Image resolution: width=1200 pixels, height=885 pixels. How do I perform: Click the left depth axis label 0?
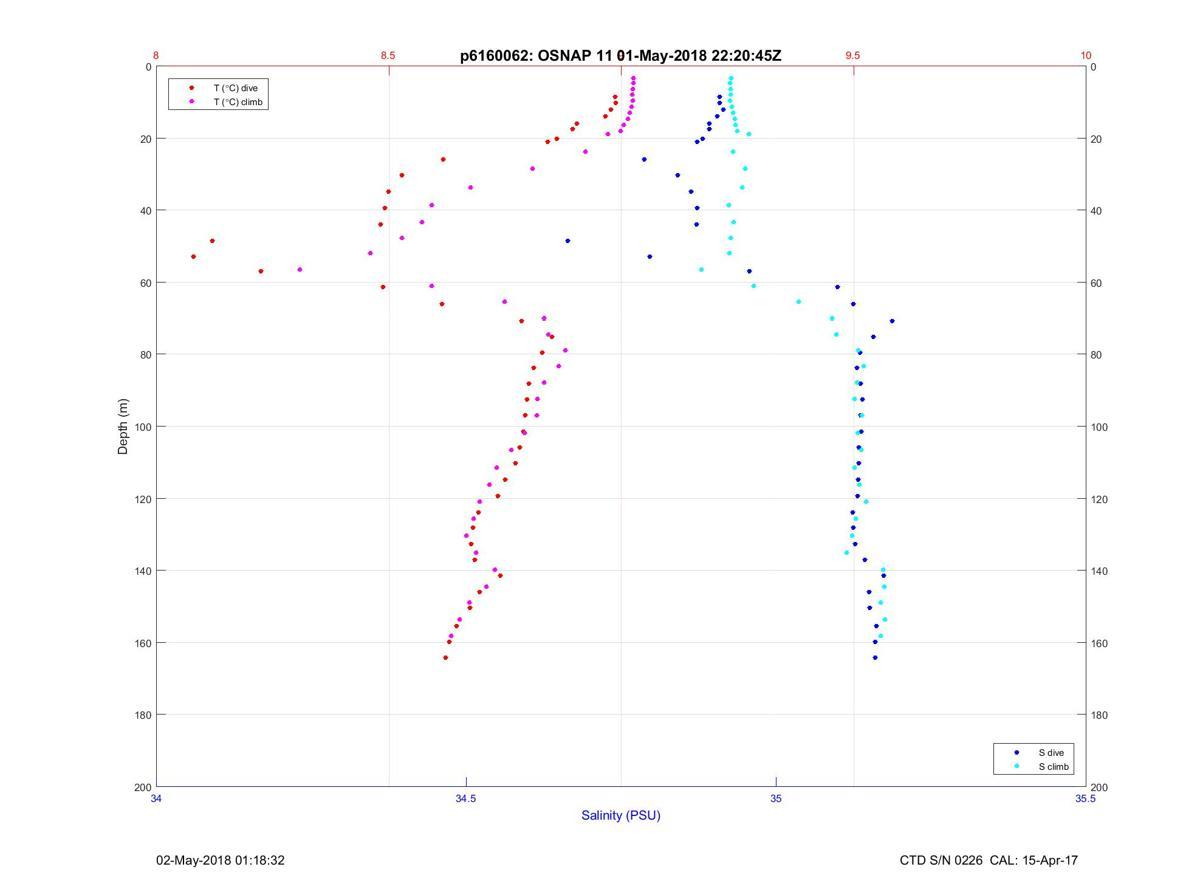point(149,67)
